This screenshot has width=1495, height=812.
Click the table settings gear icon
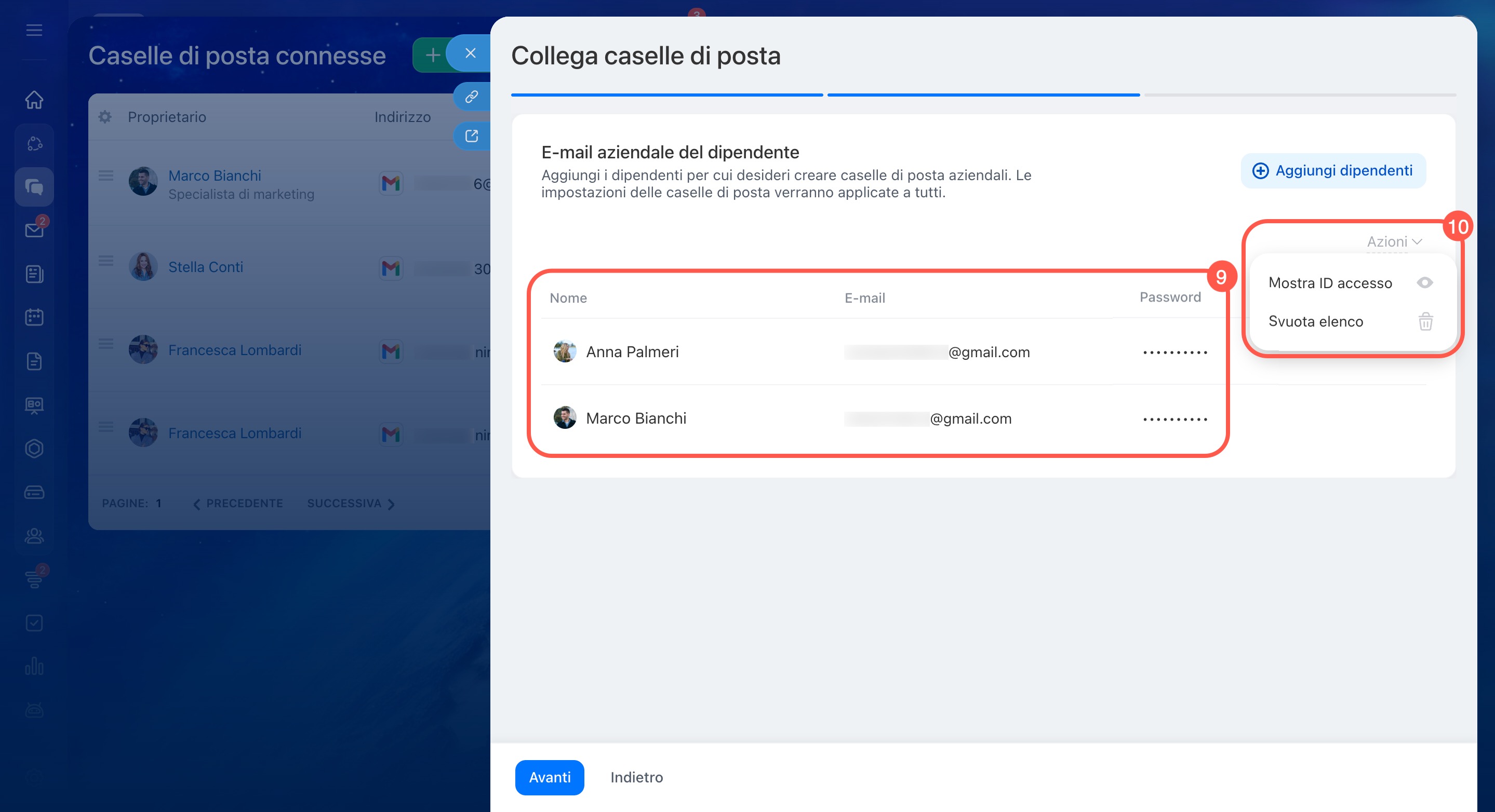(105, 117)
